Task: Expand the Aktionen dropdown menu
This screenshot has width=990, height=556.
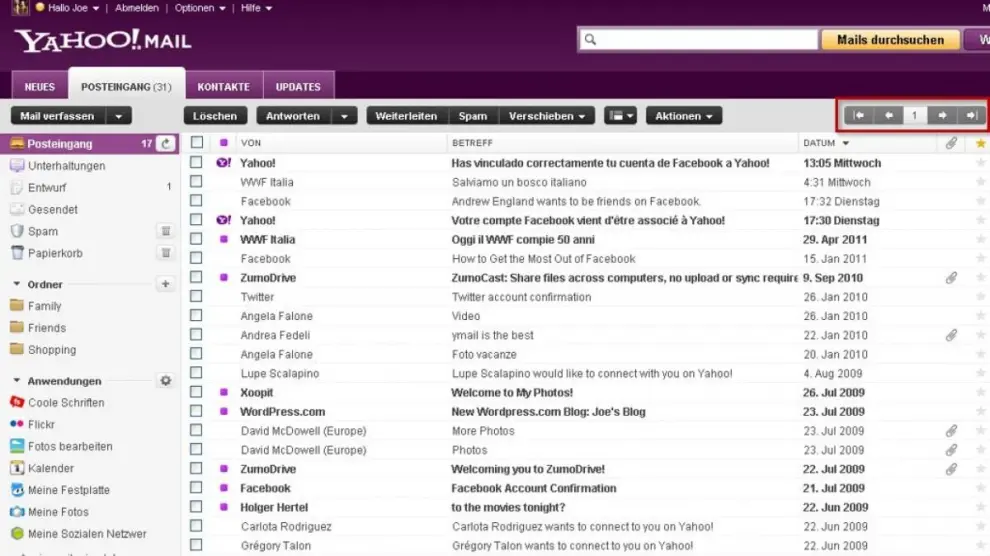Action: click(684, 116)
